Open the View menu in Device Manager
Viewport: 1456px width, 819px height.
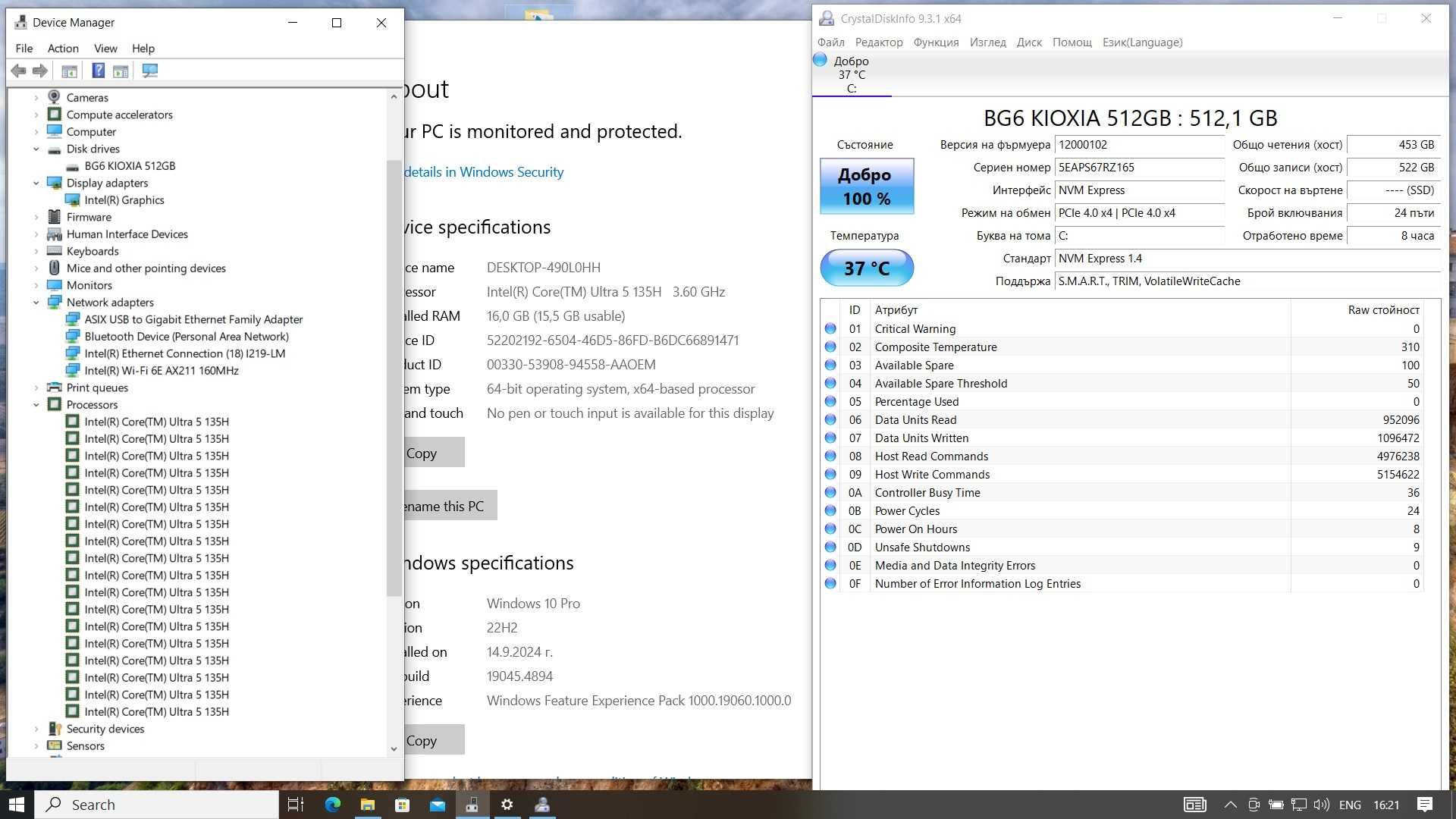point(105,48)
